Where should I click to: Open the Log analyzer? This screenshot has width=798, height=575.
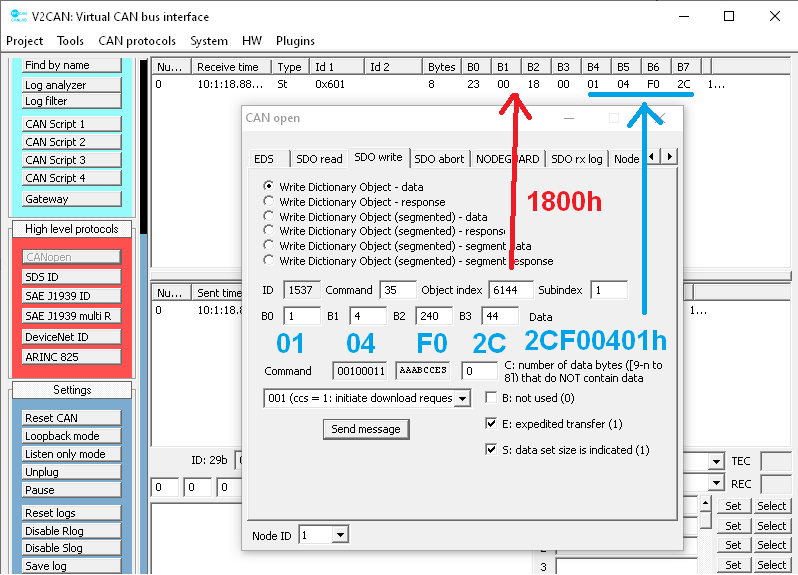71,85
